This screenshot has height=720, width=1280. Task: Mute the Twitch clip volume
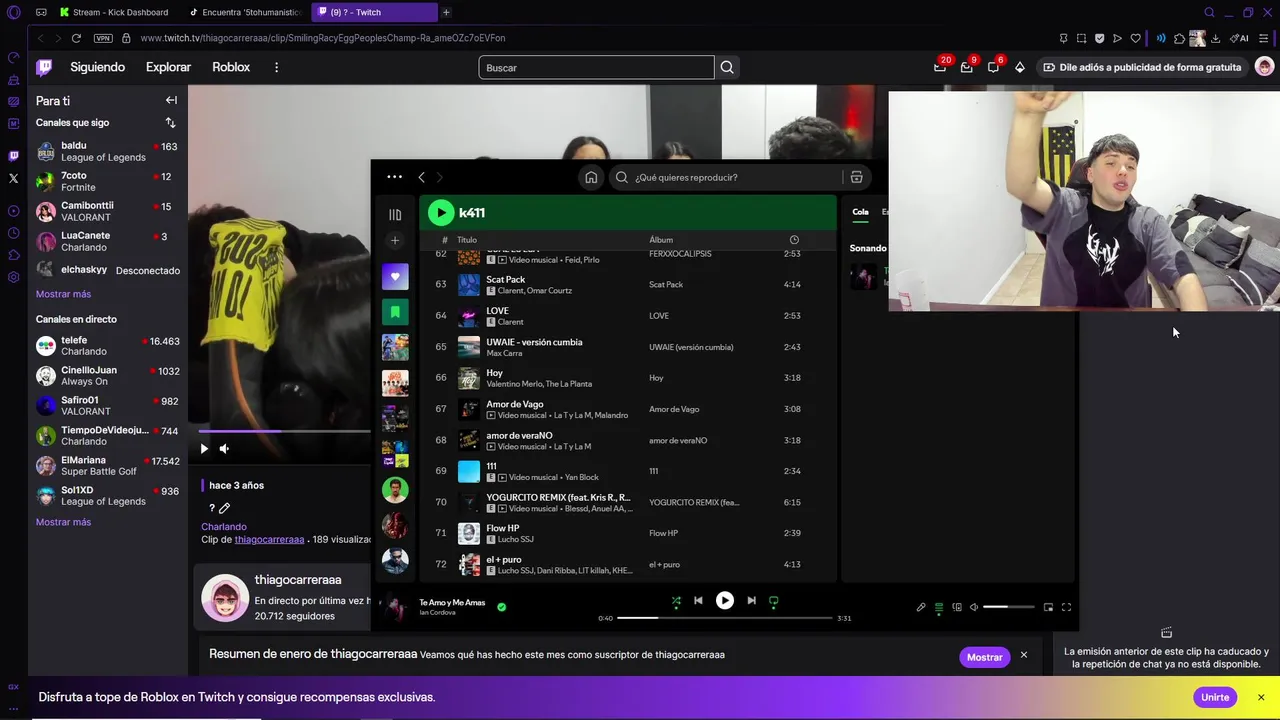[x=224, y=449]
